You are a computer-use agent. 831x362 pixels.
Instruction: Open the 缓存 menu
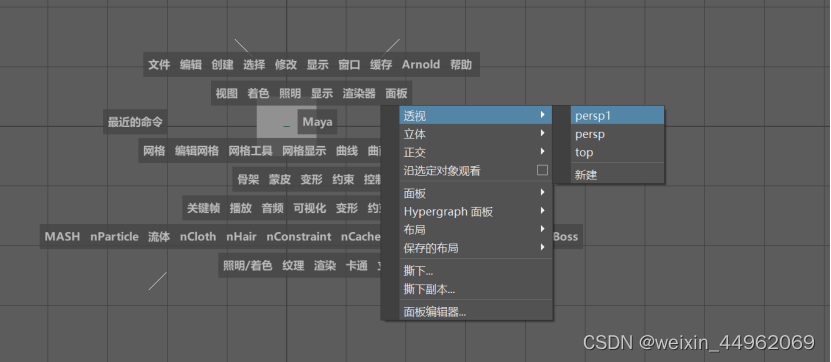[381, 65]
